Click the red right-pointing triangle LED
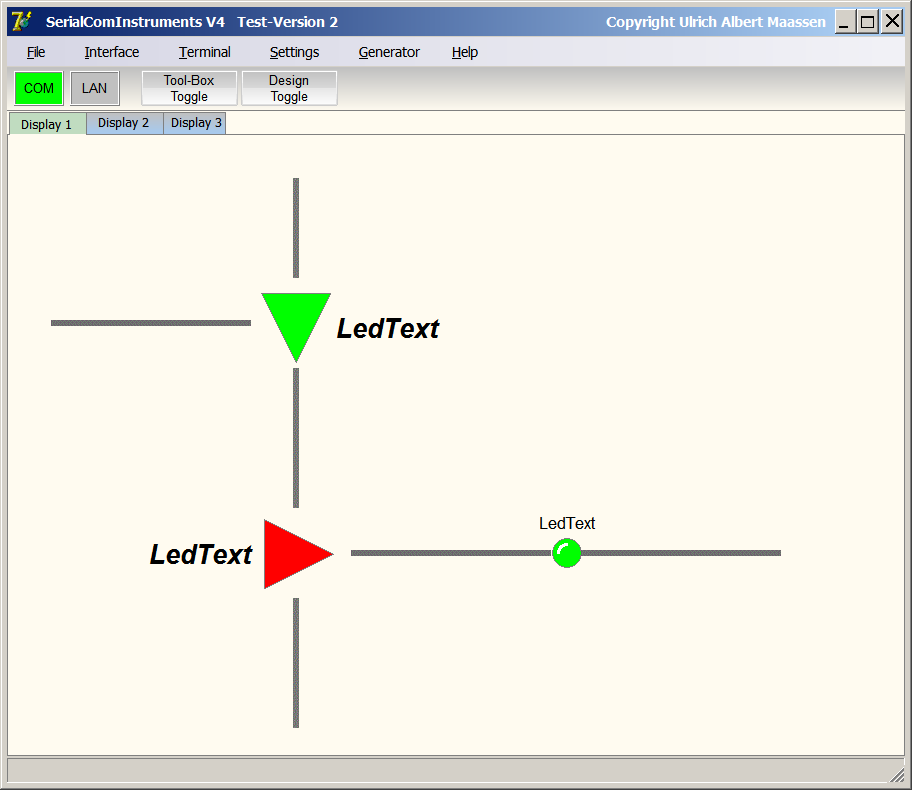This screenshot has height=790, width=912. tap(293, 554)
